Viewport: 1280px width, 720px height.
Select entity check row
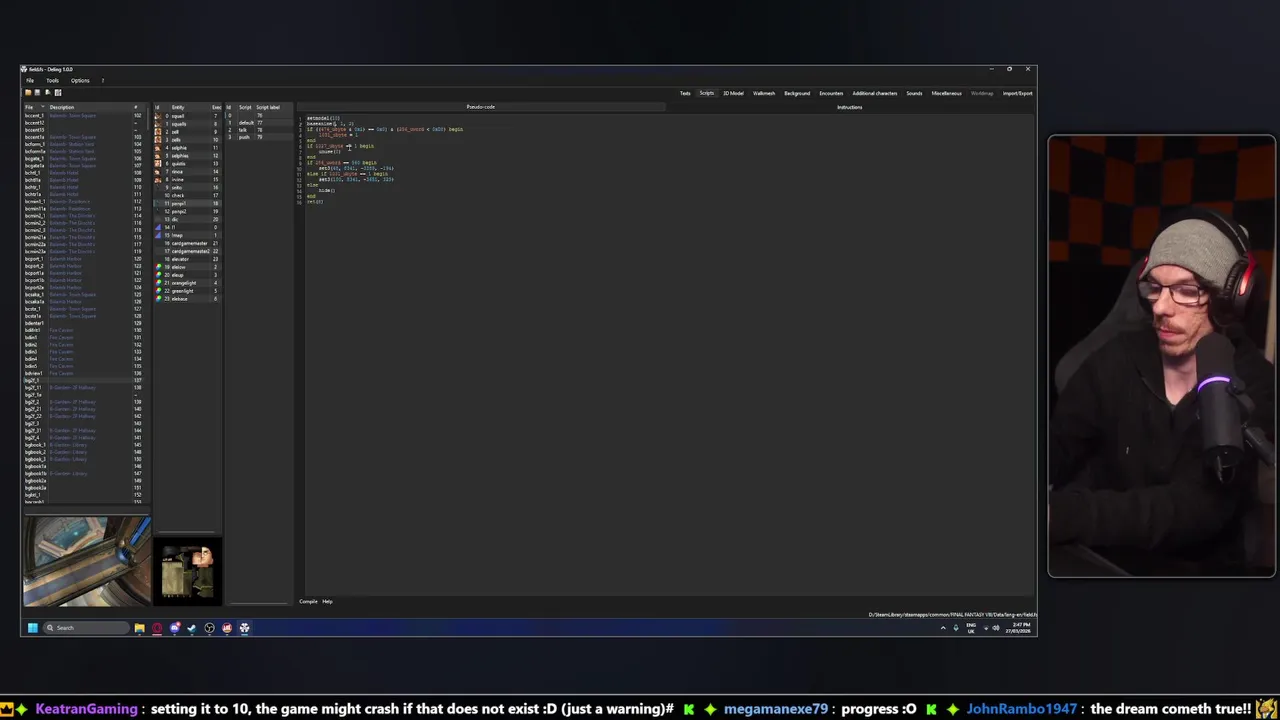click(x=187, y=196)
